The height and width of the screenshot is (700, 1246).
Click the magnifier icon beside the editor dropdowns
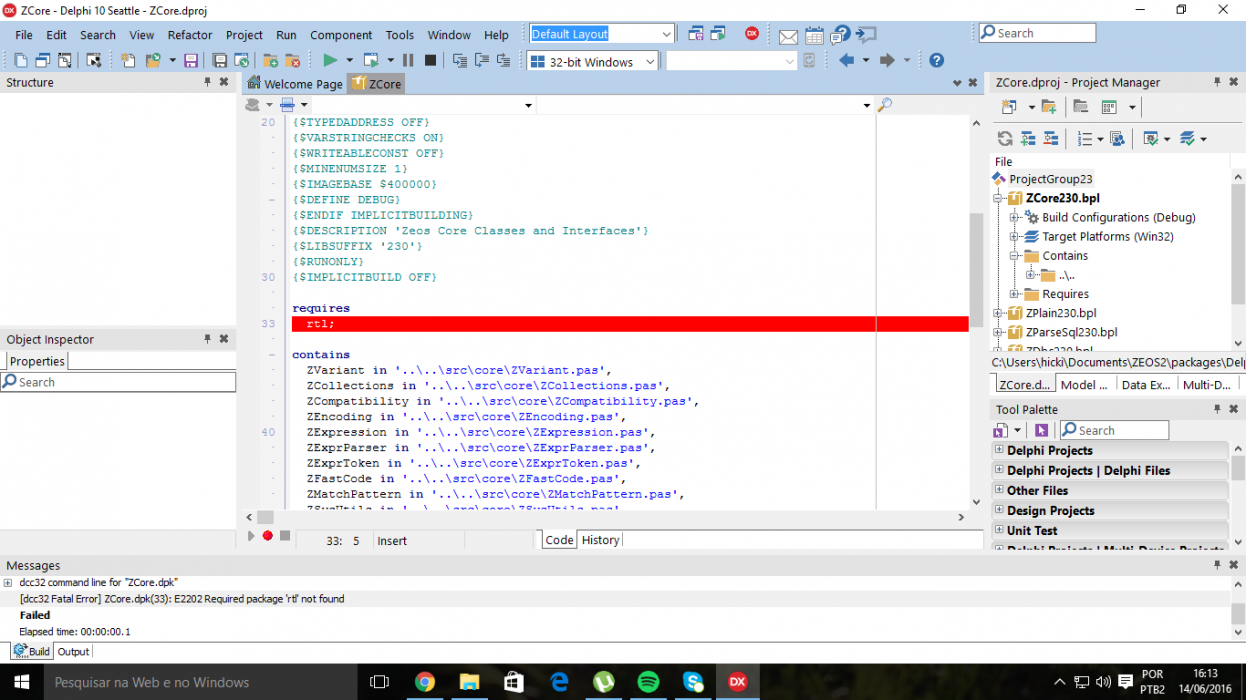click(884, 105)
